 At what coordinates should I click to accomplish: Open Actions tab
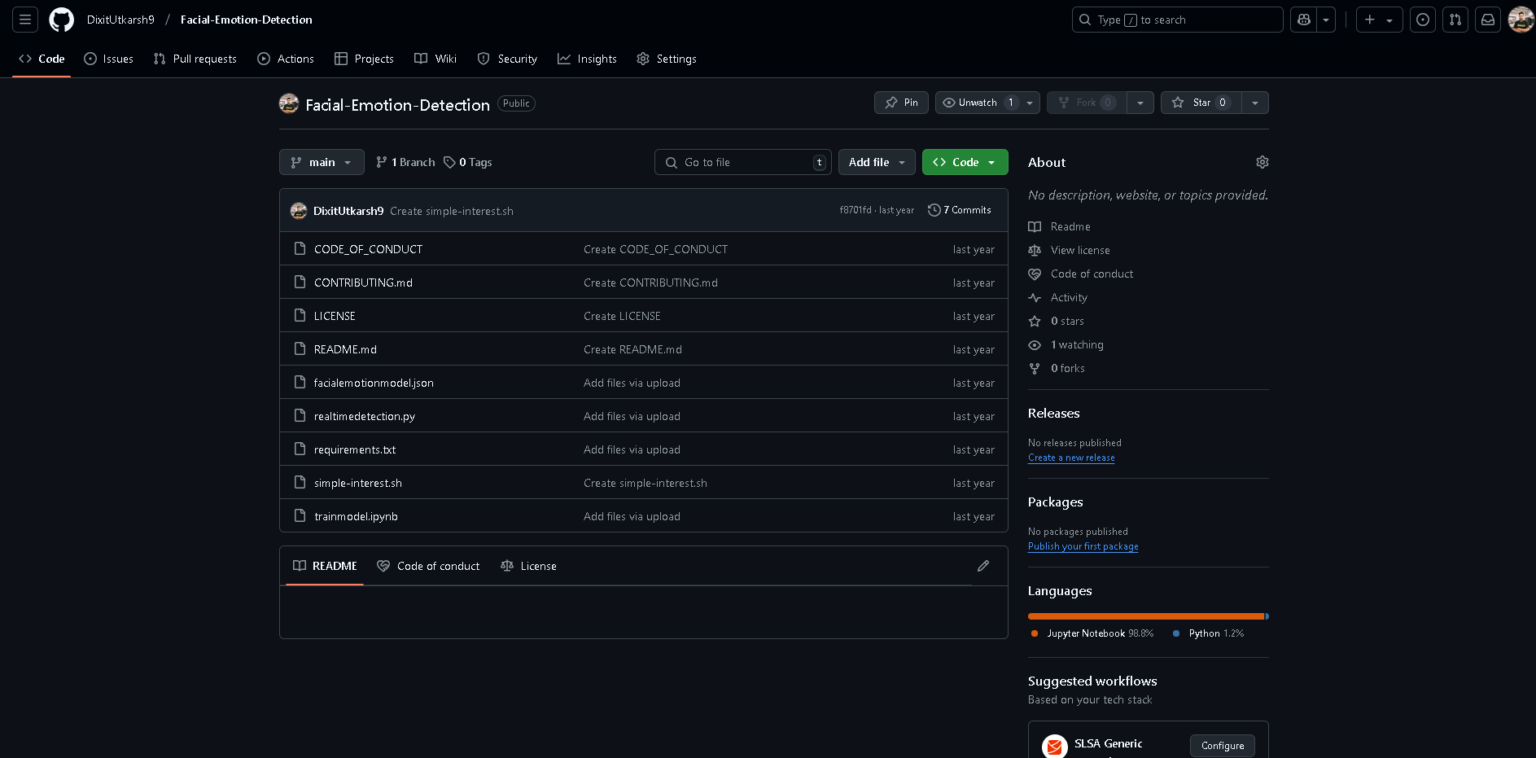tap(286, 59)
